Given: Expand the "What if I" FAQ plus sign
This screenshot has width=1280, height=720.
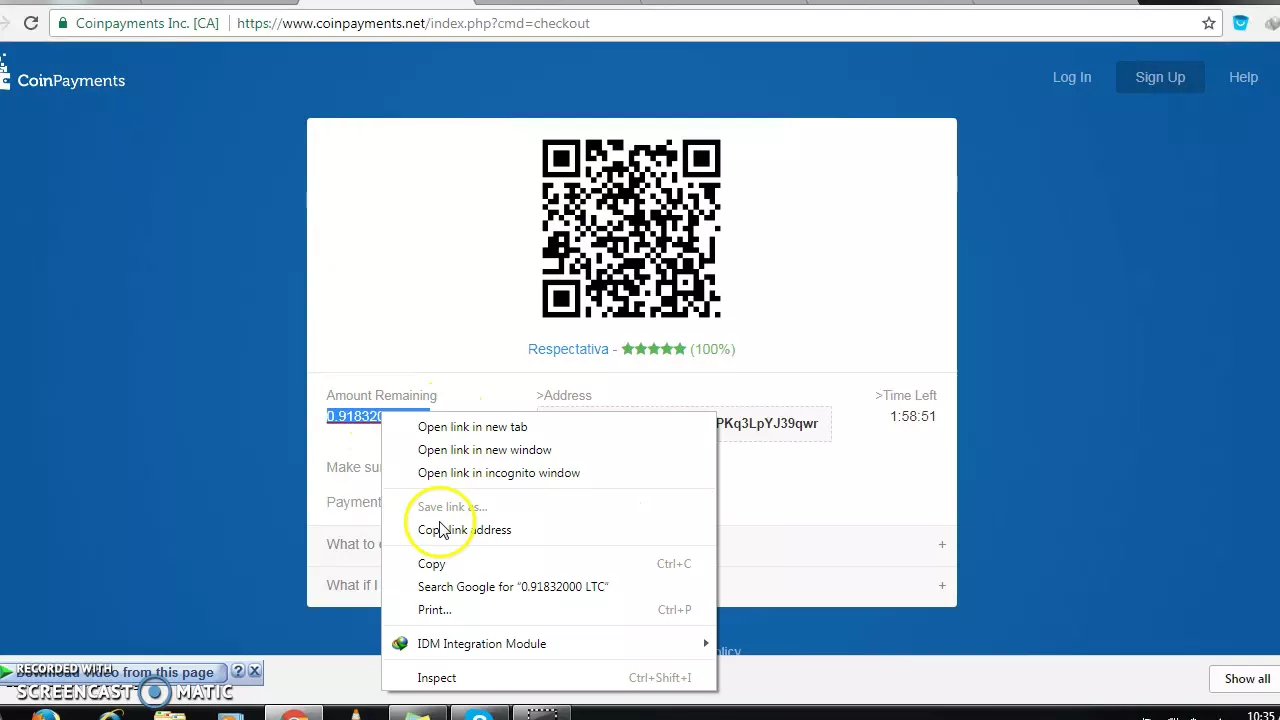Looking at the screenshot, I should pyautogui.click(x=942, y=586).
